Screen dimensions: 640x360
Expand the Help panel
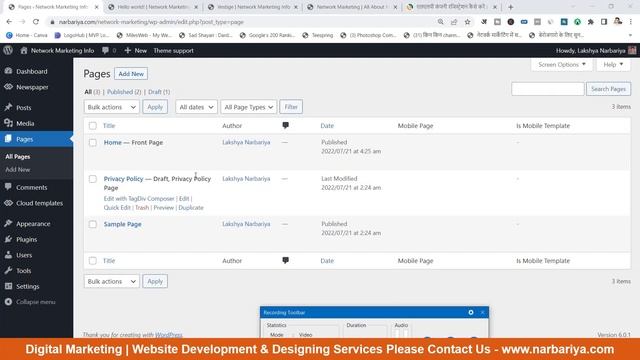coord(613,64)
